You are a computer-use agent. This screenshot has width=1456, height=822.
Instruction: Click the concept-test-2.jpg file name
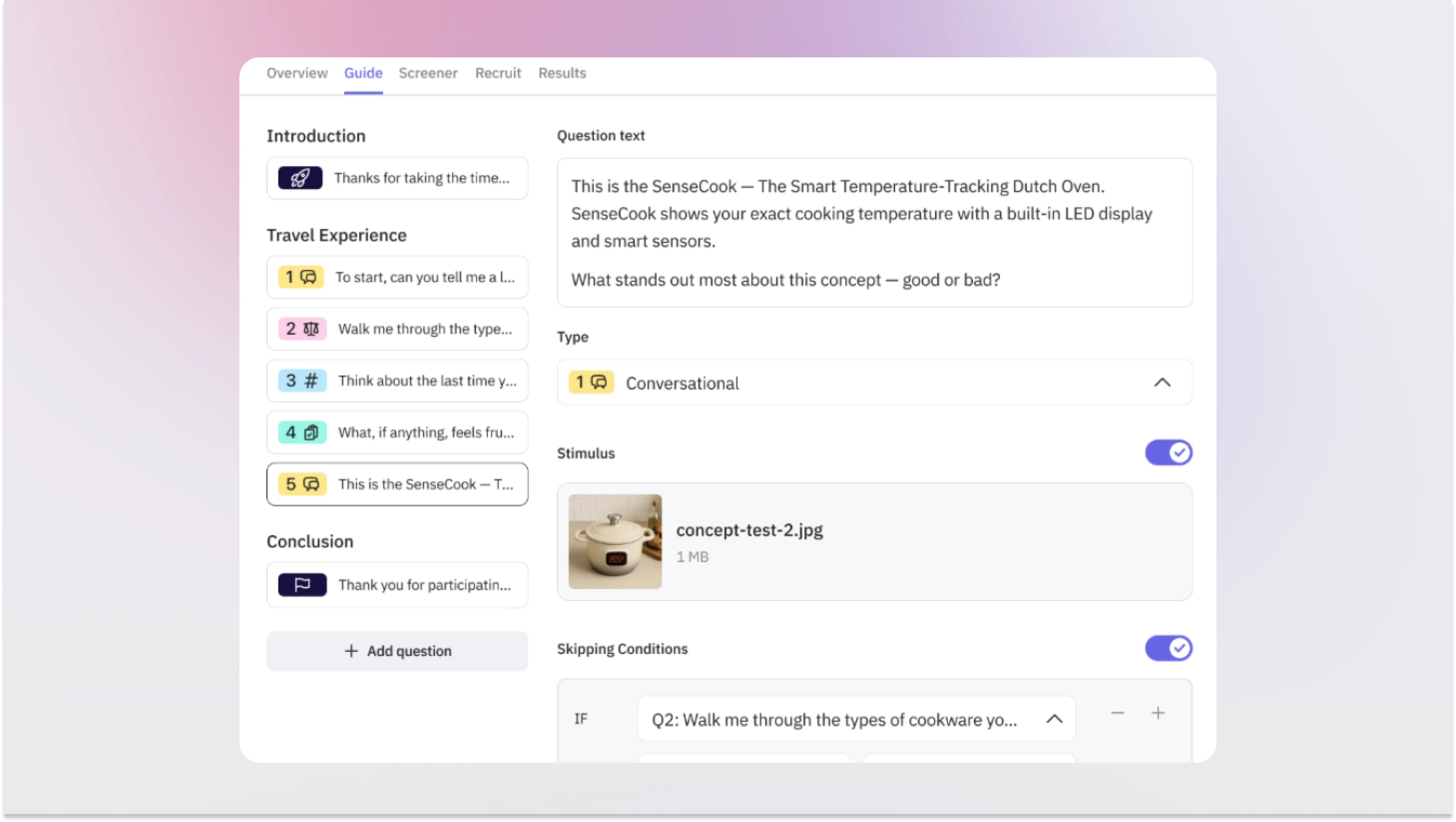coord(750,530)
